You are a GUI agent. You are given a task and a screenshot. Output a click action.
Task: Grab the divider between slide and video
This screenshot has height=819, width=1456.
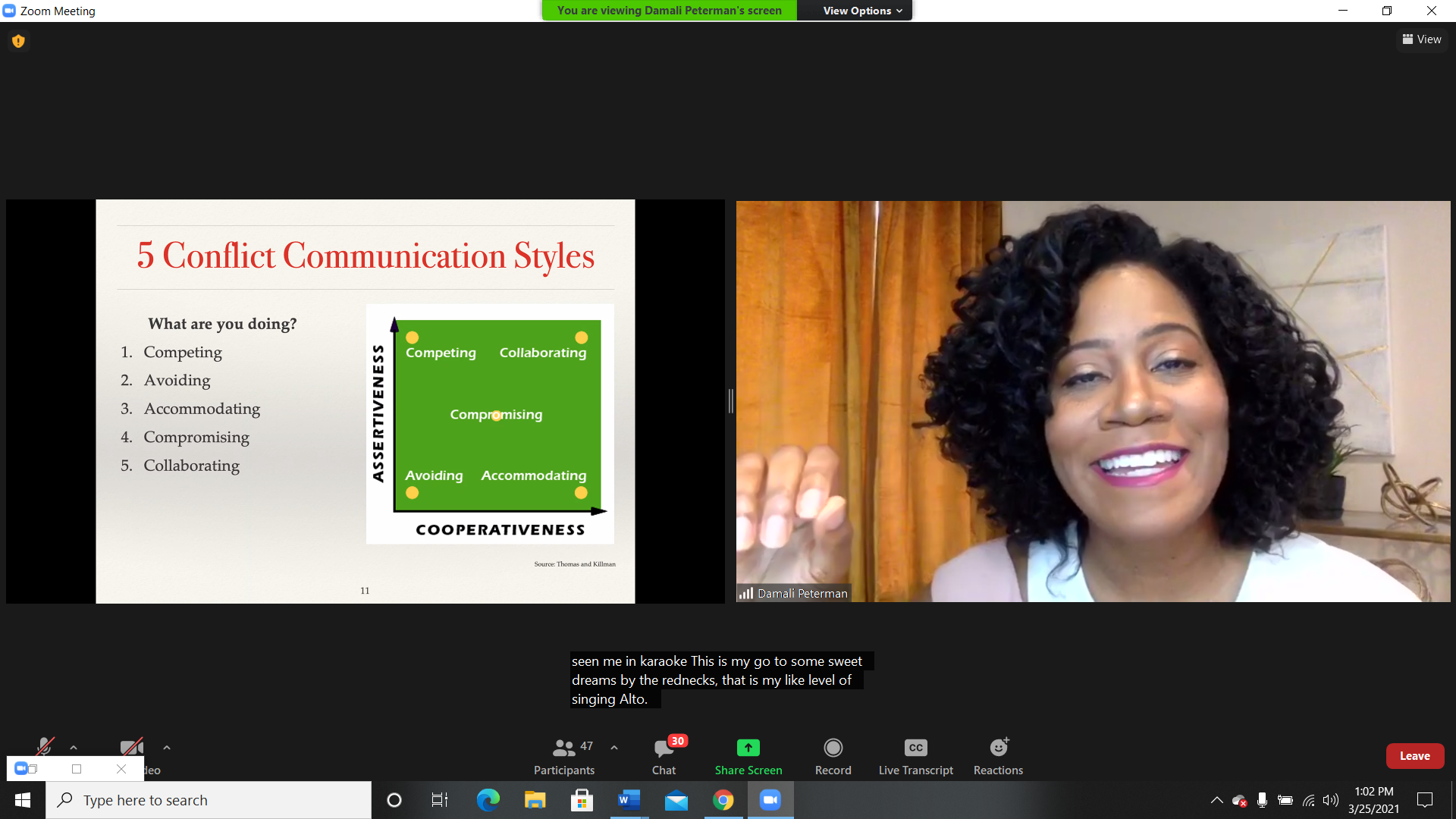point(730,400)
